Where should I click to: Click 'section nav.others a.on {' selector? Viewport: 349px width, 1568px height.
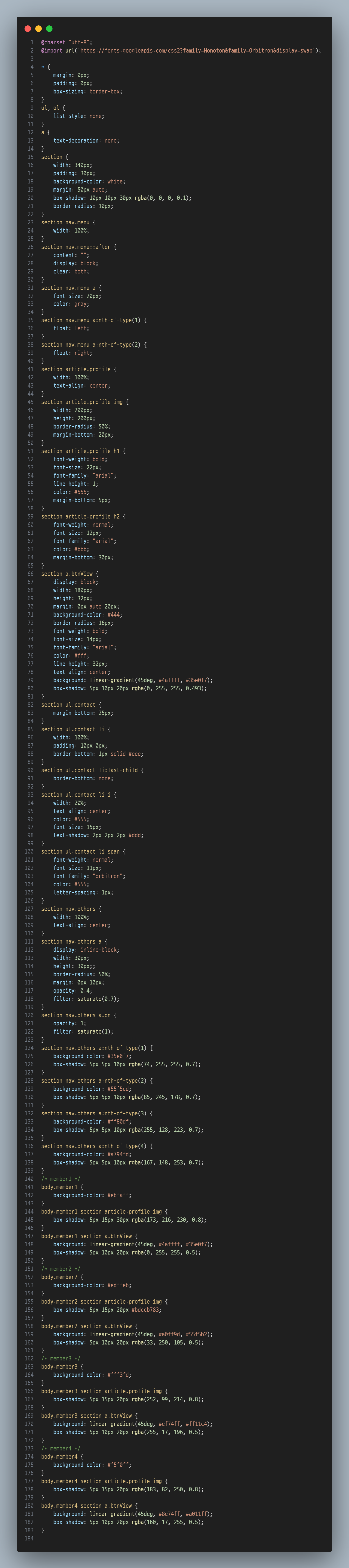79,1015
